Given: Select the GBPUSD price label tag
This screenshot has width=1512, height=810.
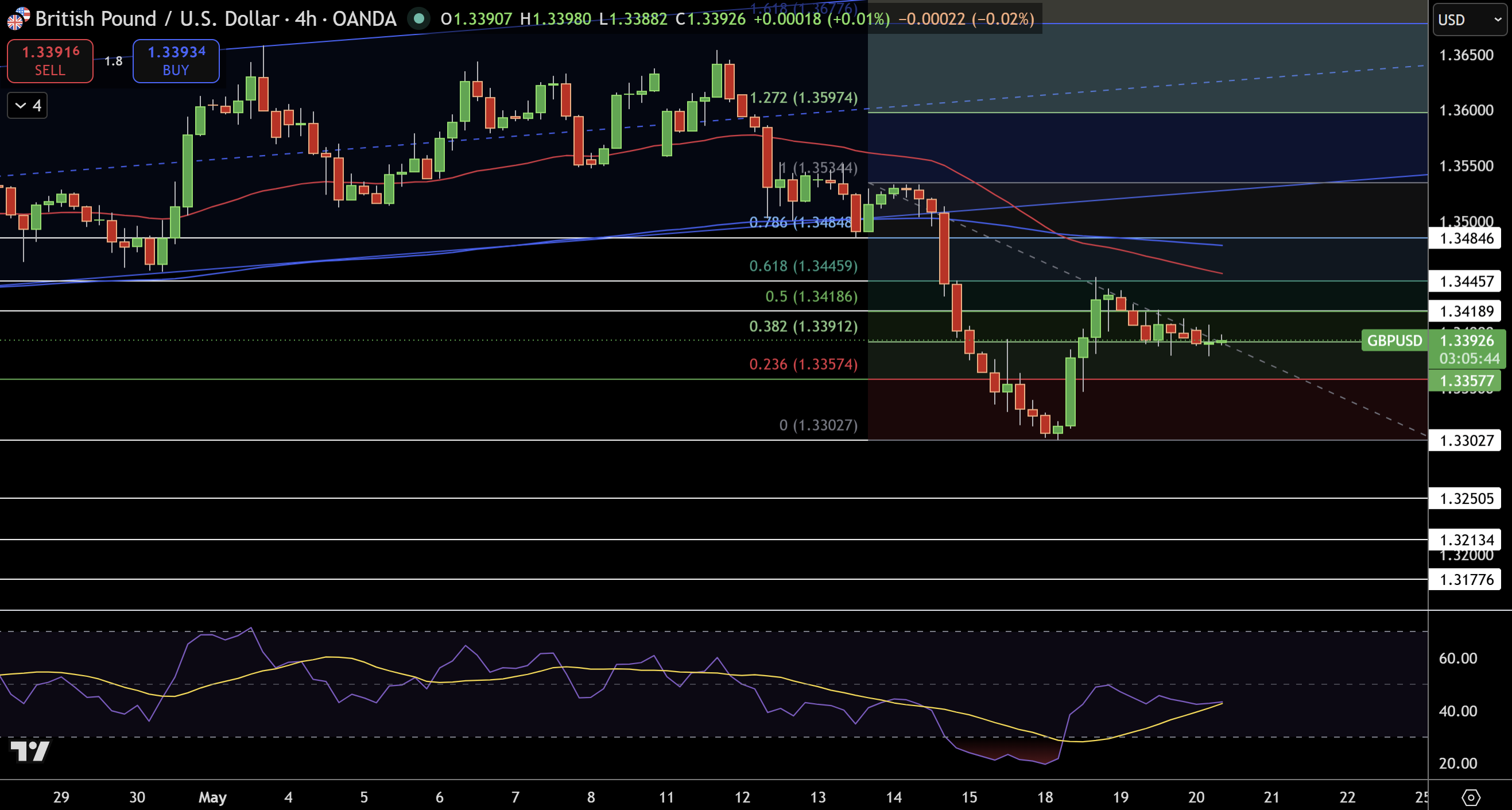Looking at the screenshot, I should pyautogui.click(x=1394, y=341).
